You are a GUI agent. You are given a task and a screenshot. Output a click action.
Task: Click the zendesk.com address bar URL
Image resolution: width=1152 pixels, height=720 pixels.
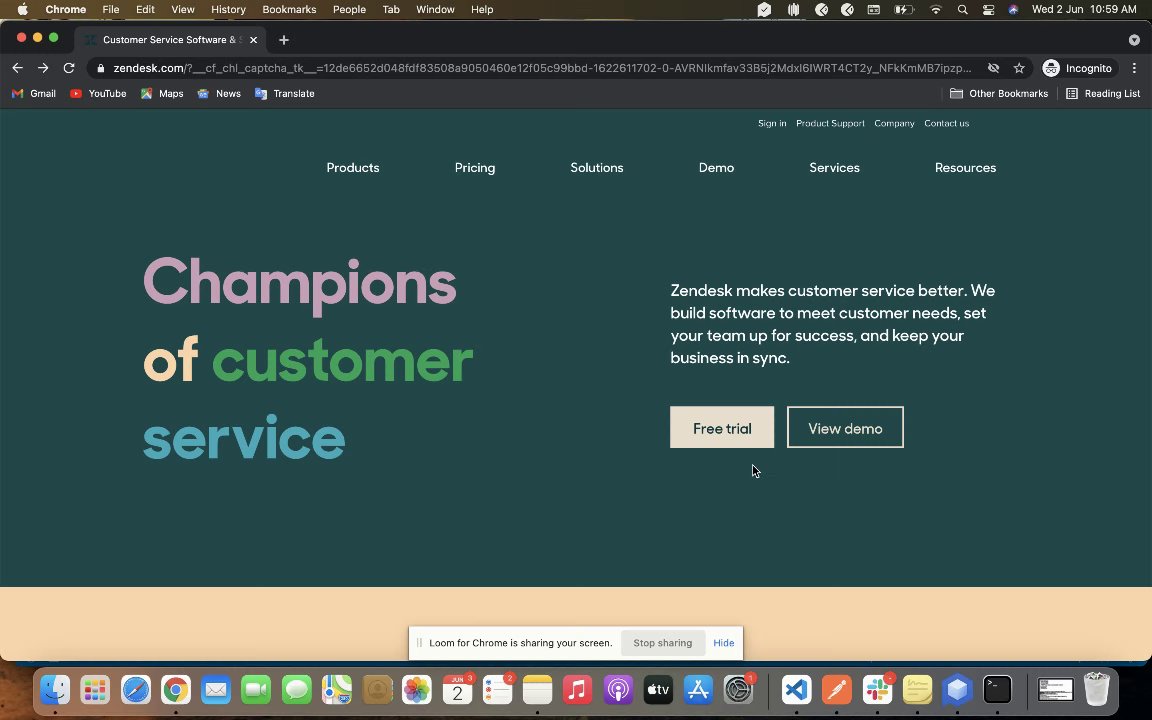(x=542, y=68)
